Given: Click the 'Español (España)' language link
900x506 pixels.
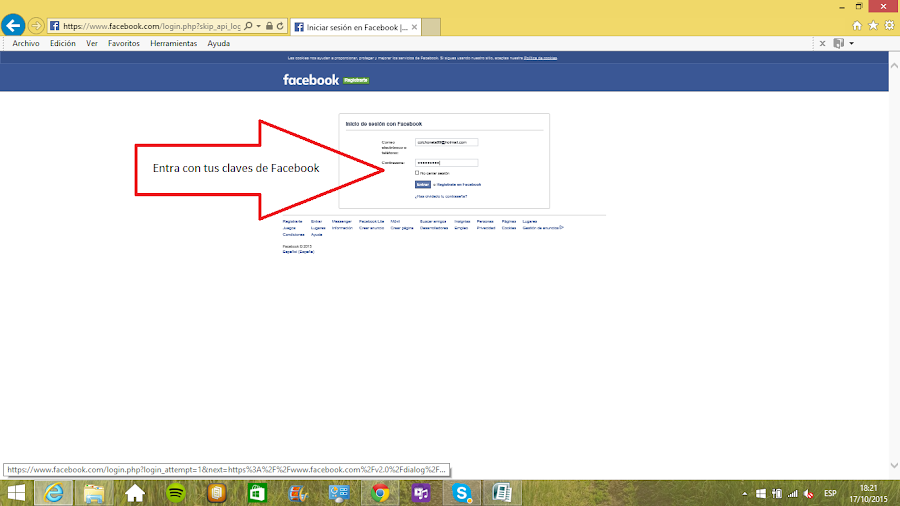Looking at the screenshot, I should click(298, 252).
